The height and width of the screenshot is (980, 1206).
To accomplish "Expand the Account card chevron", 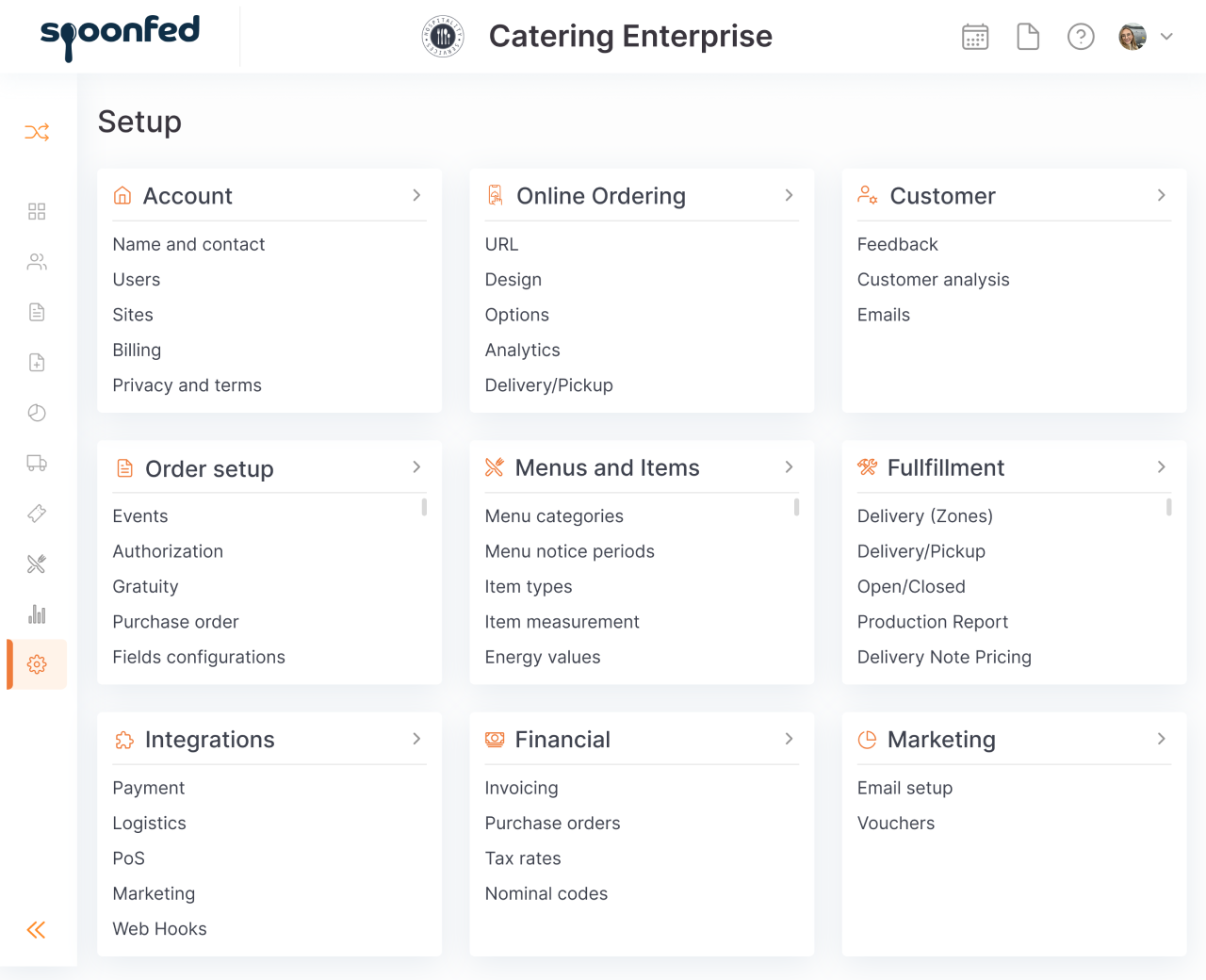I will click(416, 195).
